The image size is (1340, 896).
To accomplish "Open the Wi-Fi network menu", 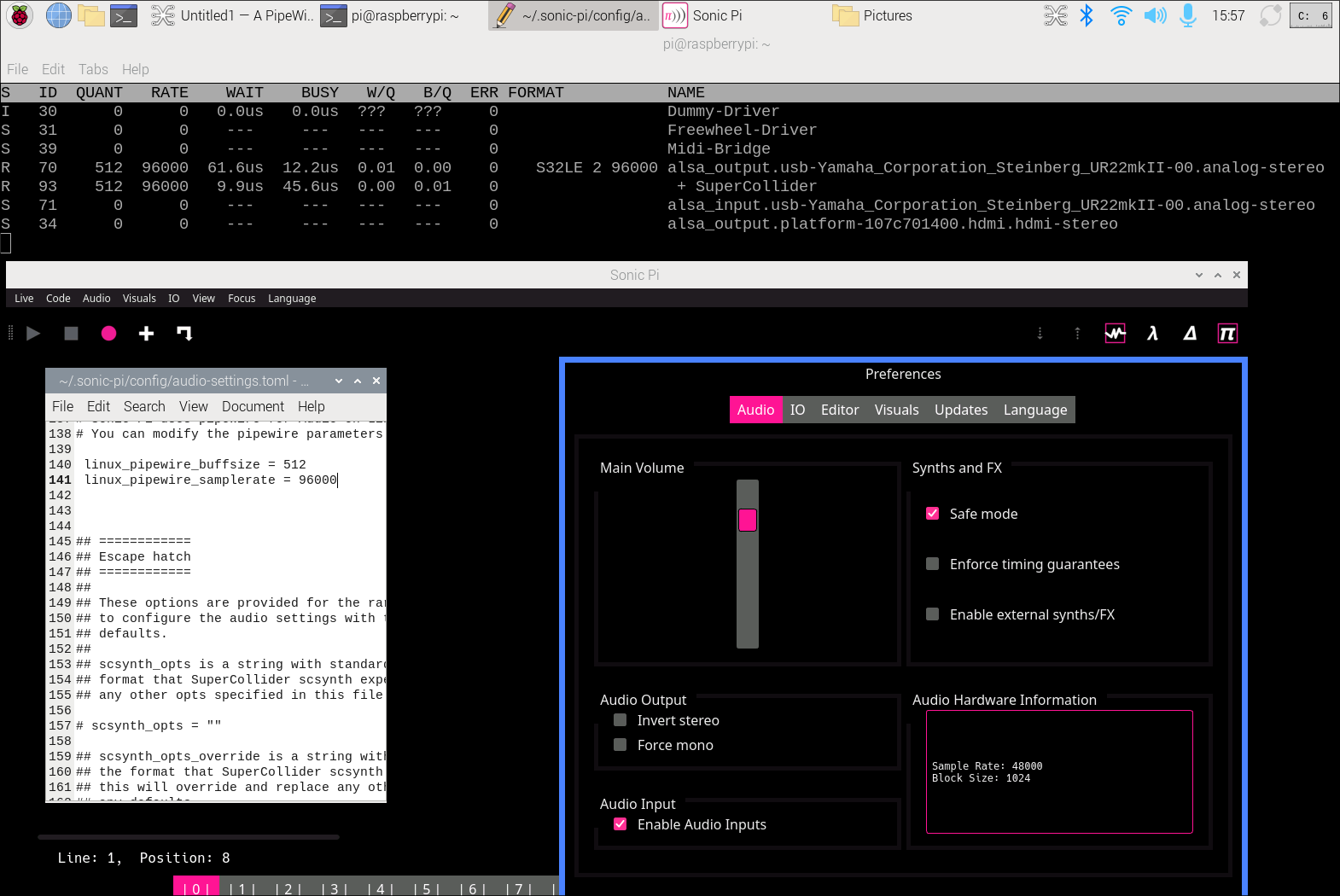I will coord(1121,15).
